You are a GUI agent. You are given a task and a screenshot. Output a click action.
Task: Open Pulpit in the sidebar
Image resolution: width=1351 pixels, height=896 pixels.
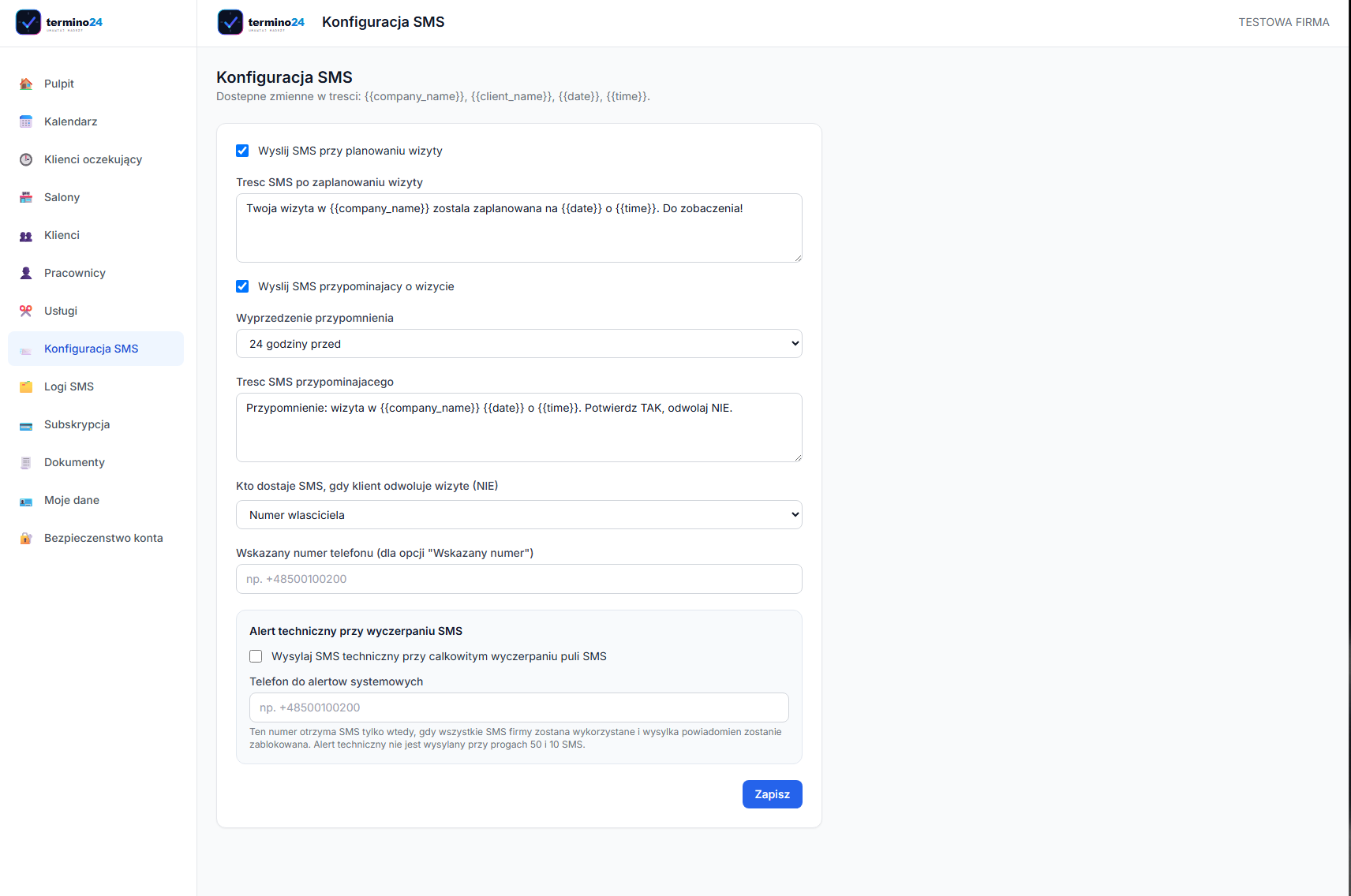click(95, 84)
